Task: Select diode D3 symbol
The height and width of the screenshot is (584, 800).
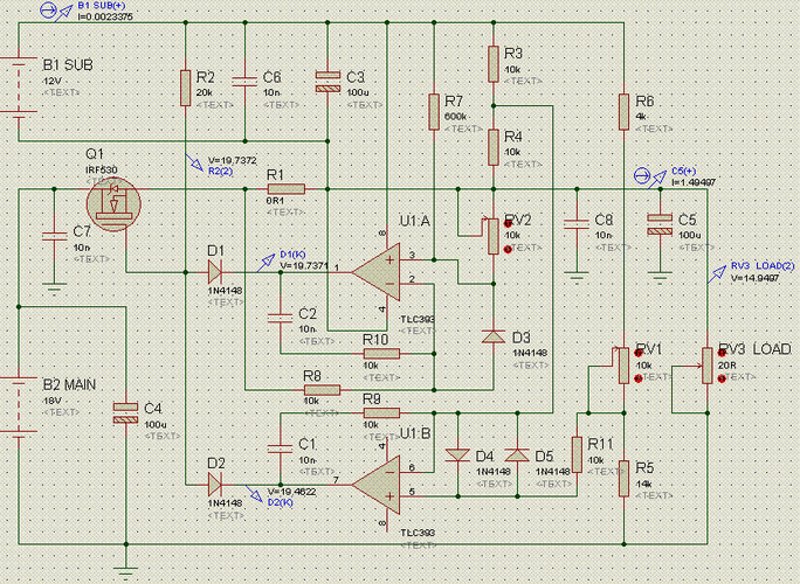Action: coord(493,337)
